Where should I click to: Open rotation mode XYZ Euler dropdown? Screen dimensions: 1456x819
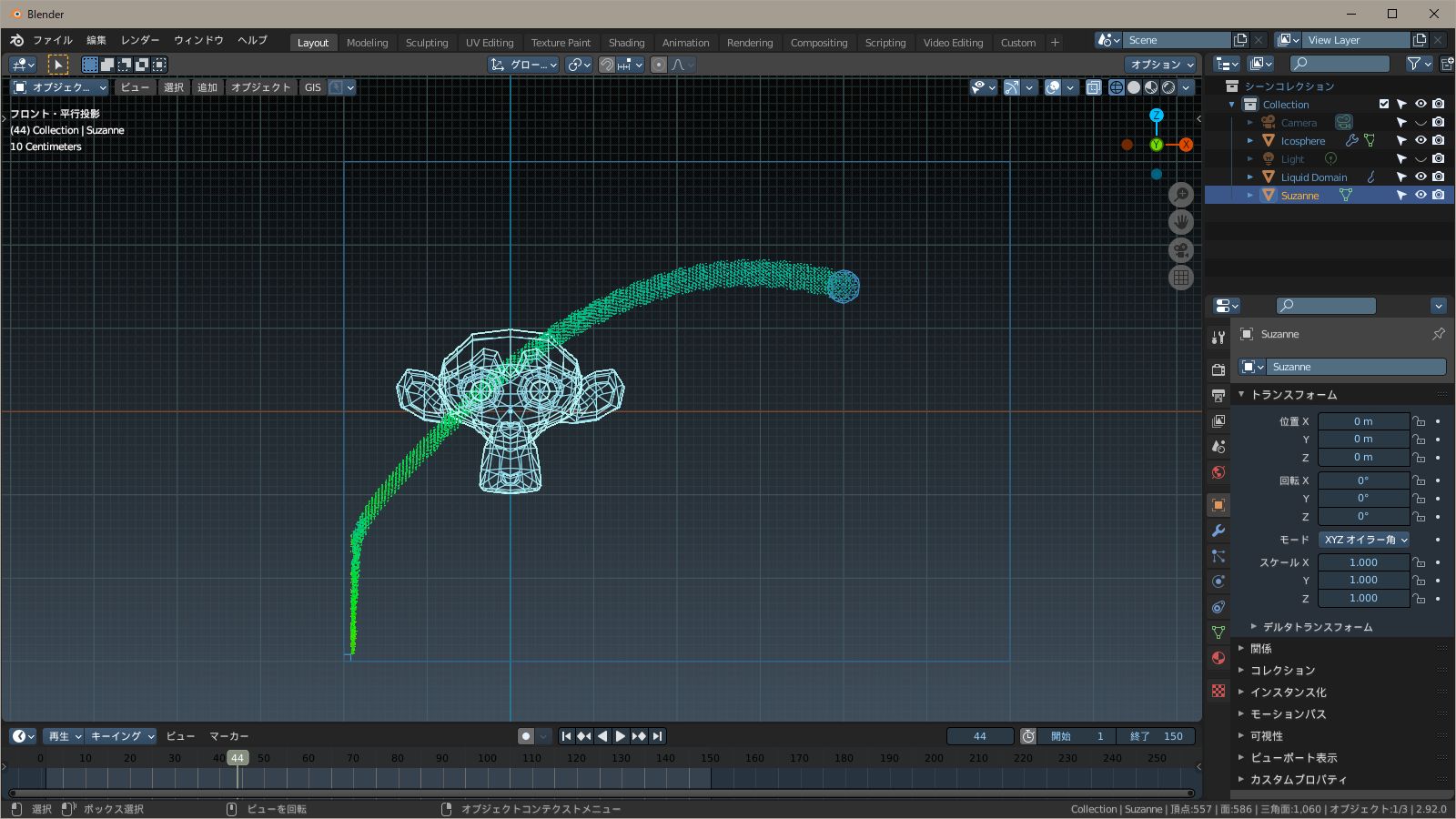(x=1364, y=540)
